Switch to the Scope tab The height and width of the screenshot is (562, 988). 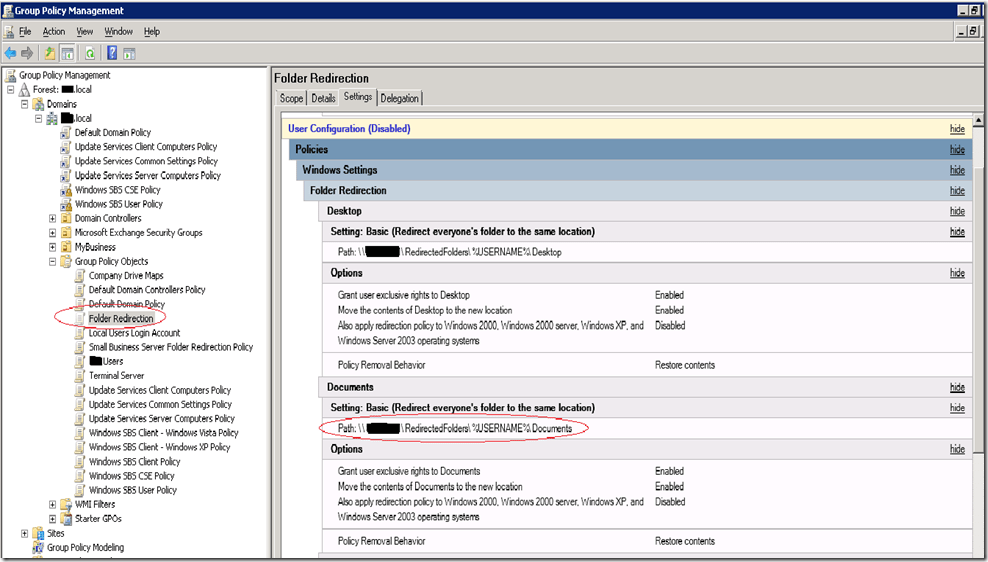tap(291, 98)
